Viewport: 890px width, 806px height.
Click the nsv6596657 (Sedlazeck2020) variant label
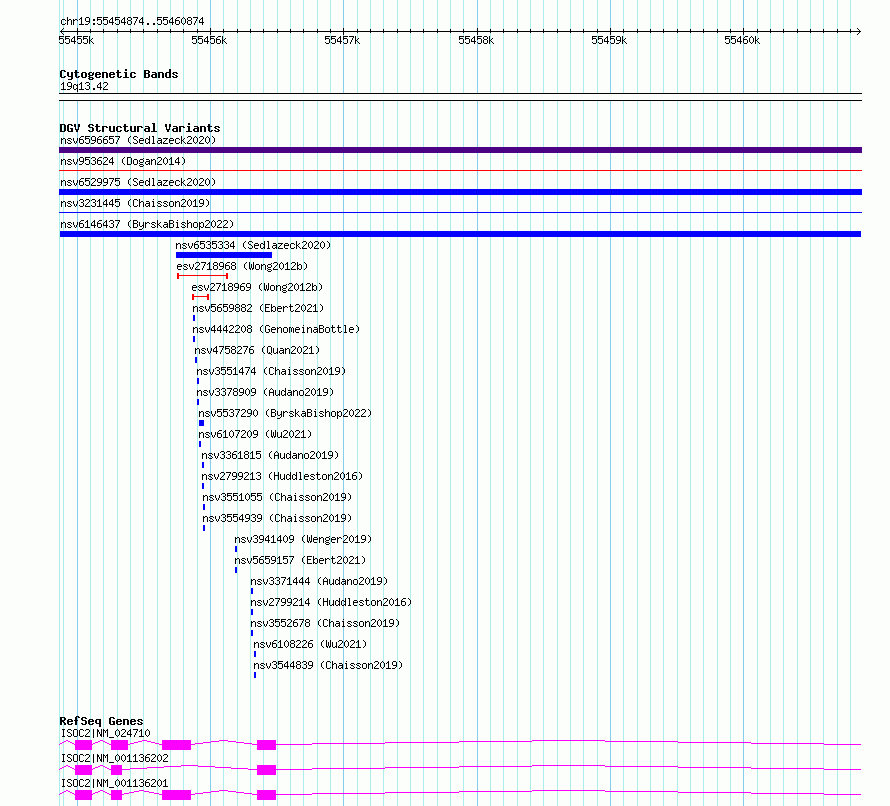[138, 140]
